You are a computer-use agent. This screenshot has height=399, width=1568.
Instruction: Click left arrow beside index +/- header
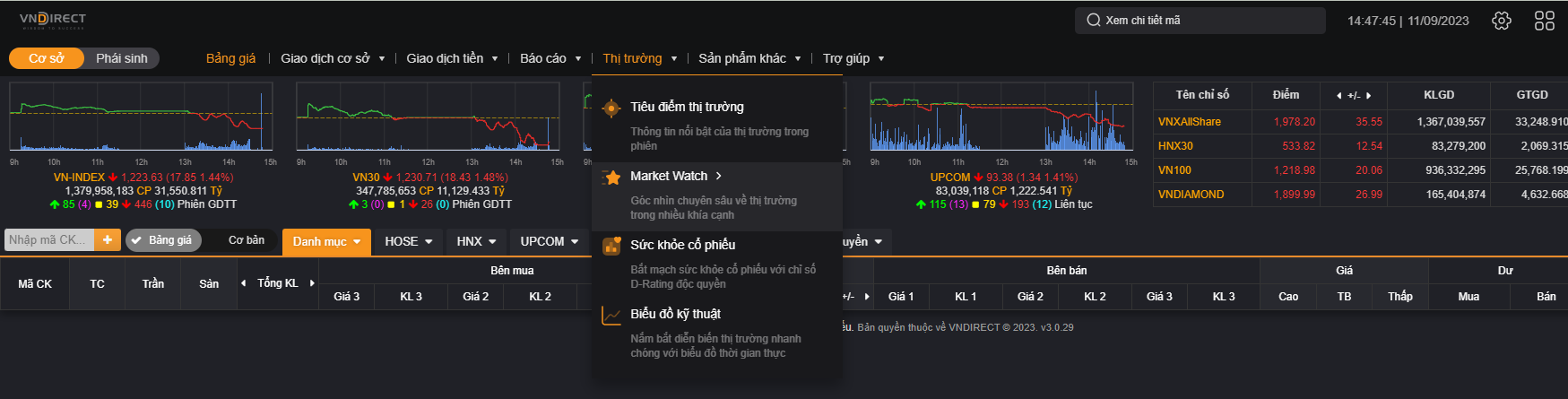[1338, 95]
